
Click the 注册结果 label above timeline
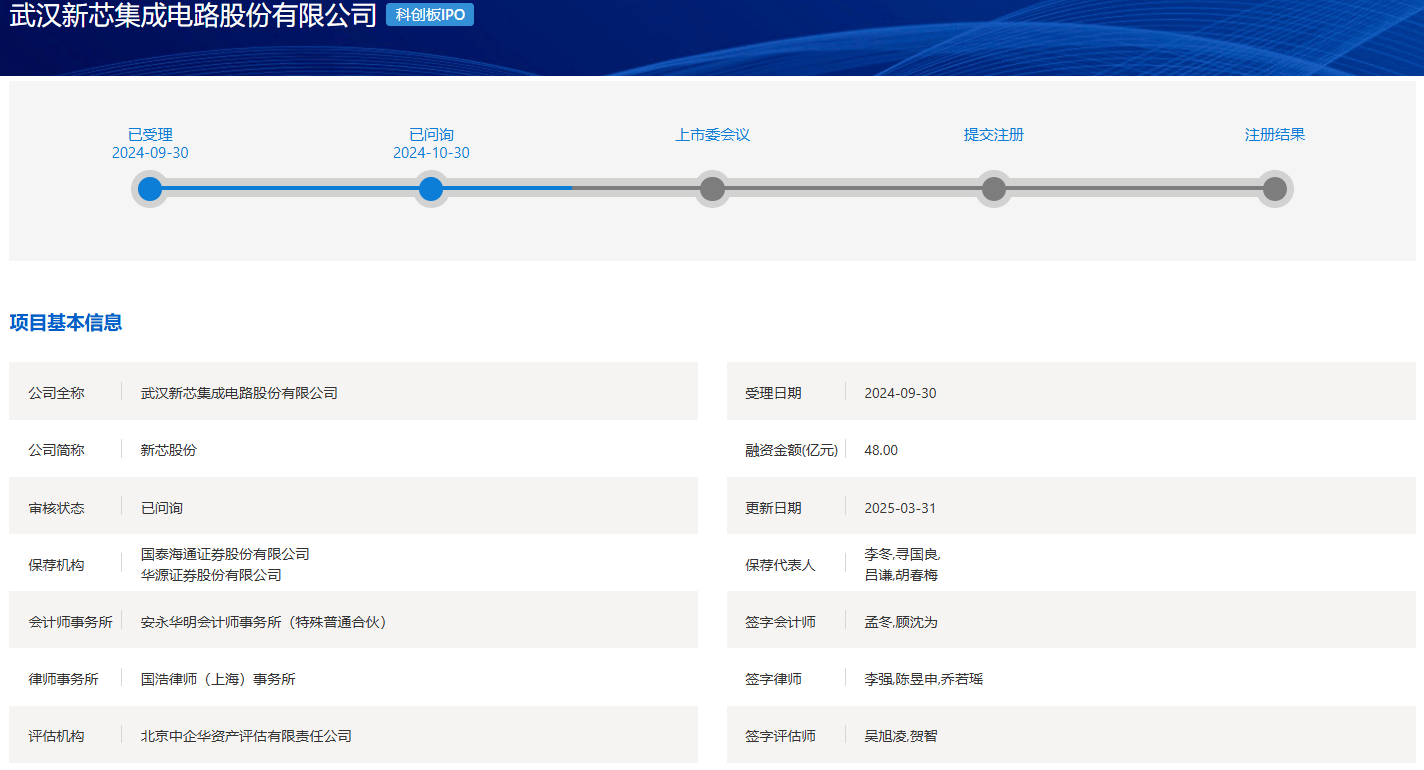[1274, 135]
